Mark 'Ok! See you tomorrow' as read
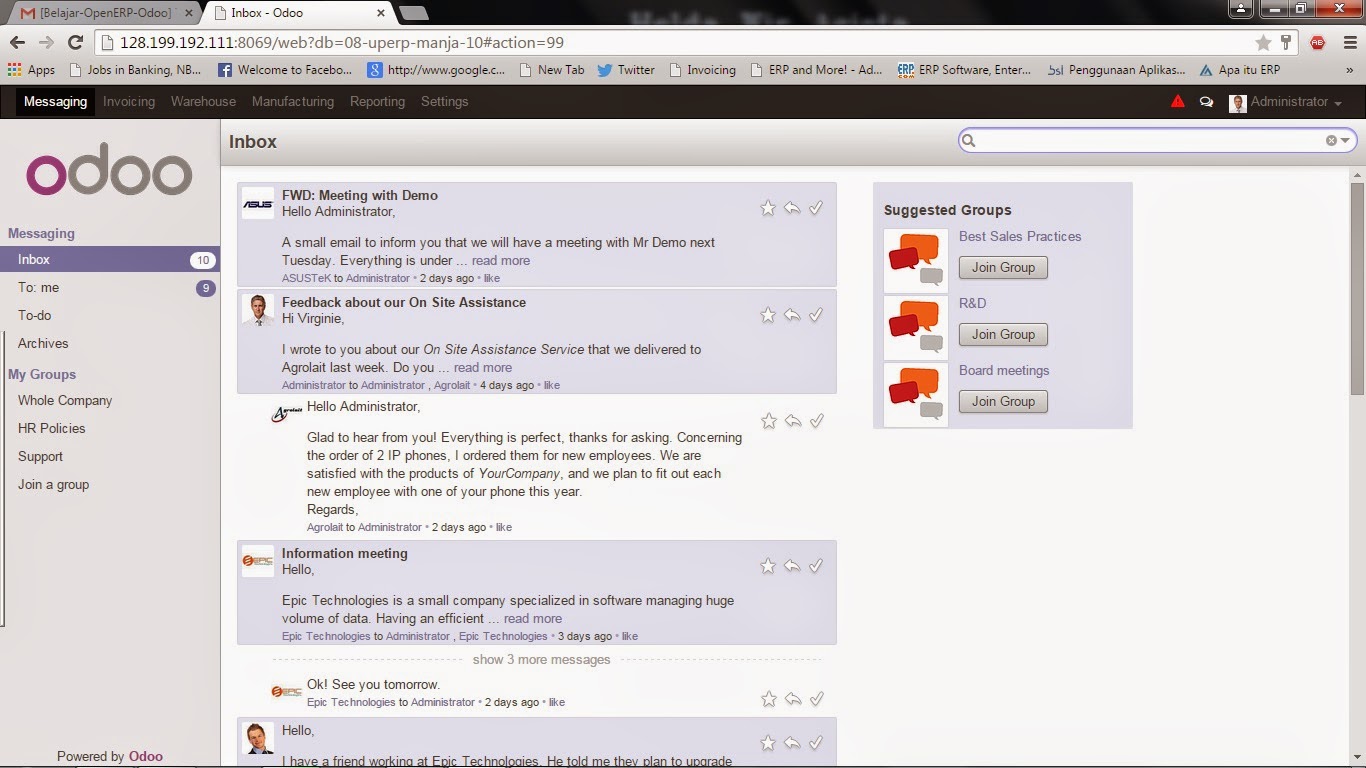The height and width of the screenshot is (768, 1366). point(817,699)
